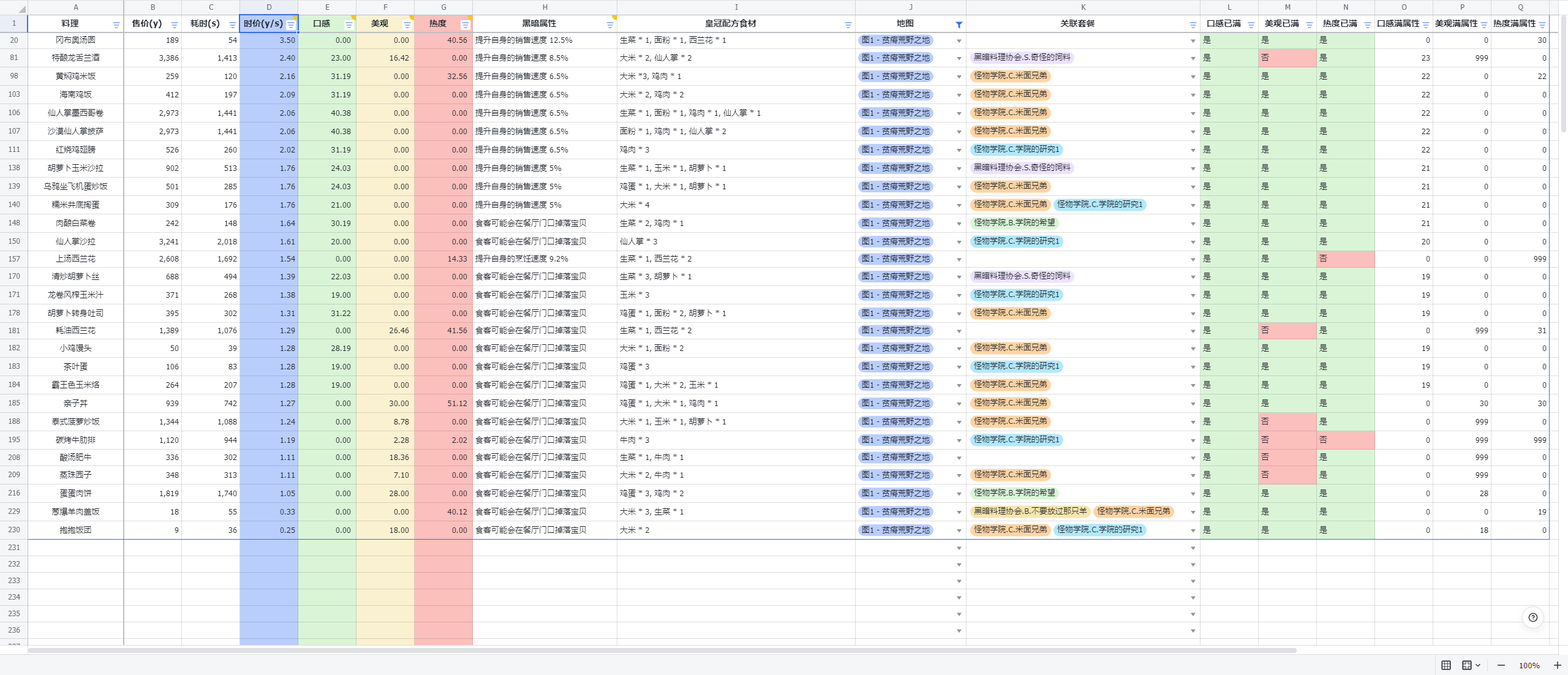Click the vertical scrollbar thumb
Viewport: 1568px width, 675px height.
pyautogui.click(x=1562, y=74)
